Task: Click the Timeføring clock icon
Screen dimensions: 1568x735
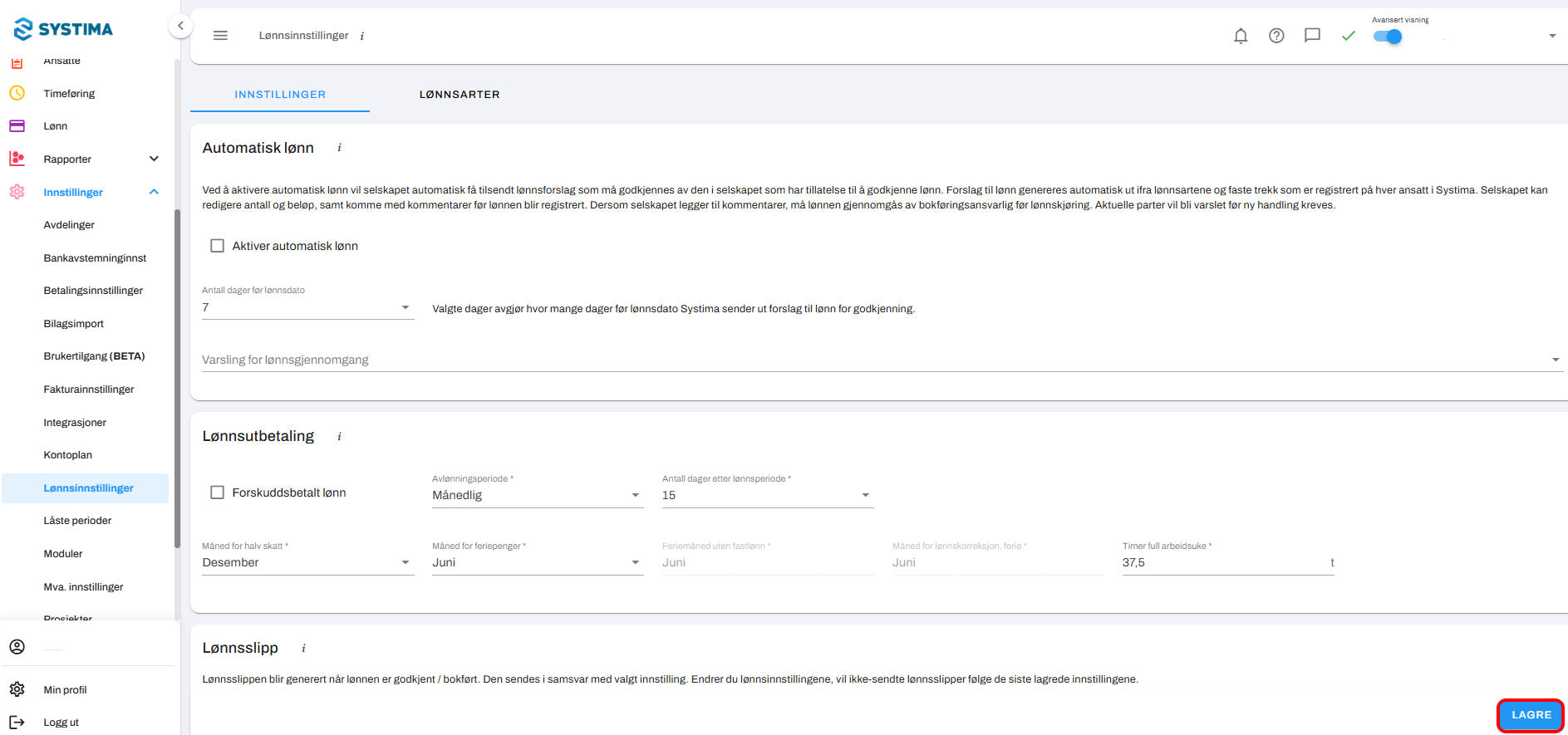Action: coord(17,93)
